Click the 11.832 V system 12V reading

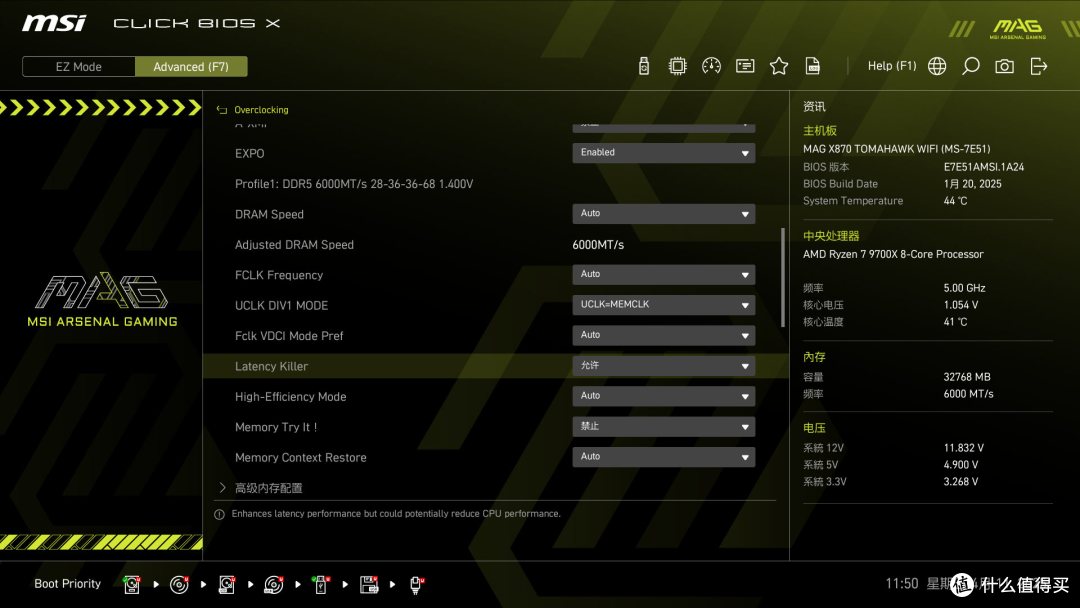click(x=964, y=448)
